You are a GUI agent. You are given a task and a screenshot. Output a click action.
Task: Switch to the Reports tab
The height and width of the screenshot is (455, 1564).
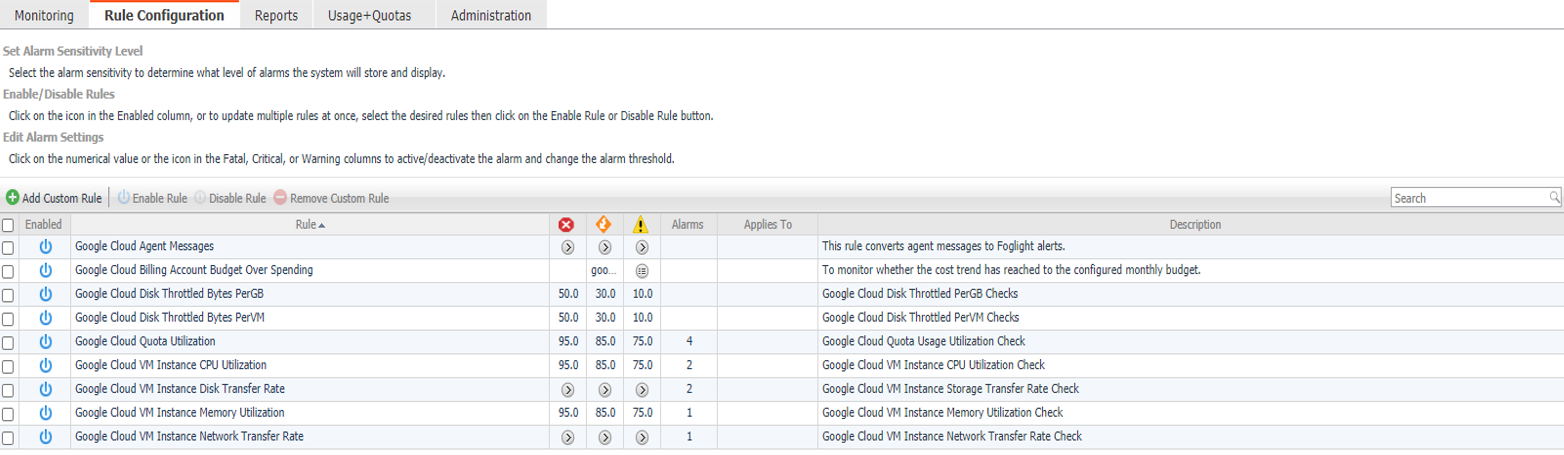click(276, 15)
